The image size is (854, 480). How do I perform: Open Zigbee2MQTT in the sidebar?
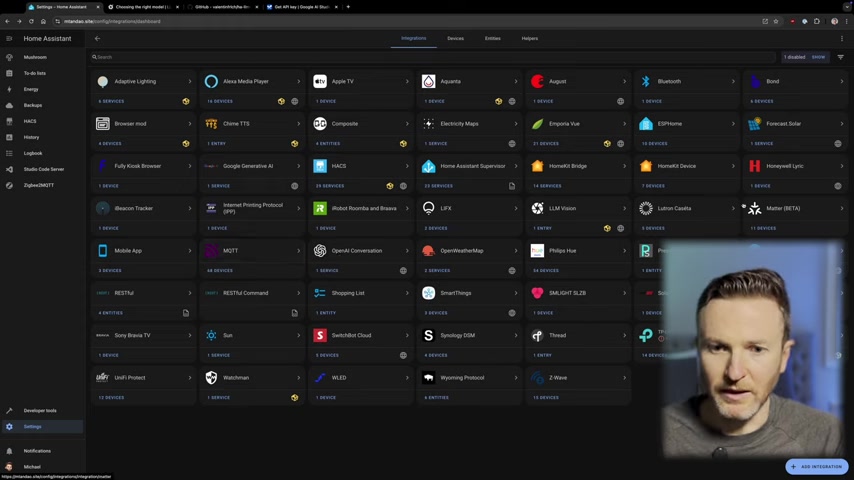coord(42,185)
